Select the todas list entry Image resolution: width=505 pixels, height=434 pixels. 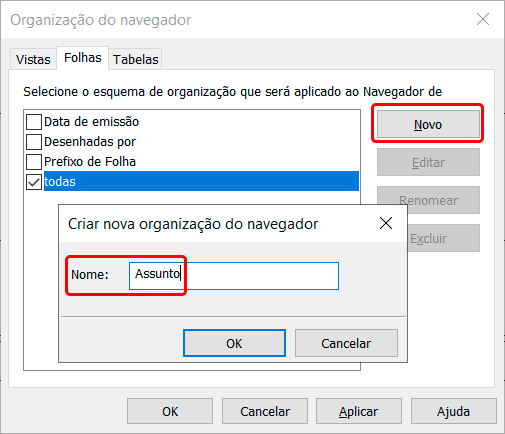click(x=201, y=182)
